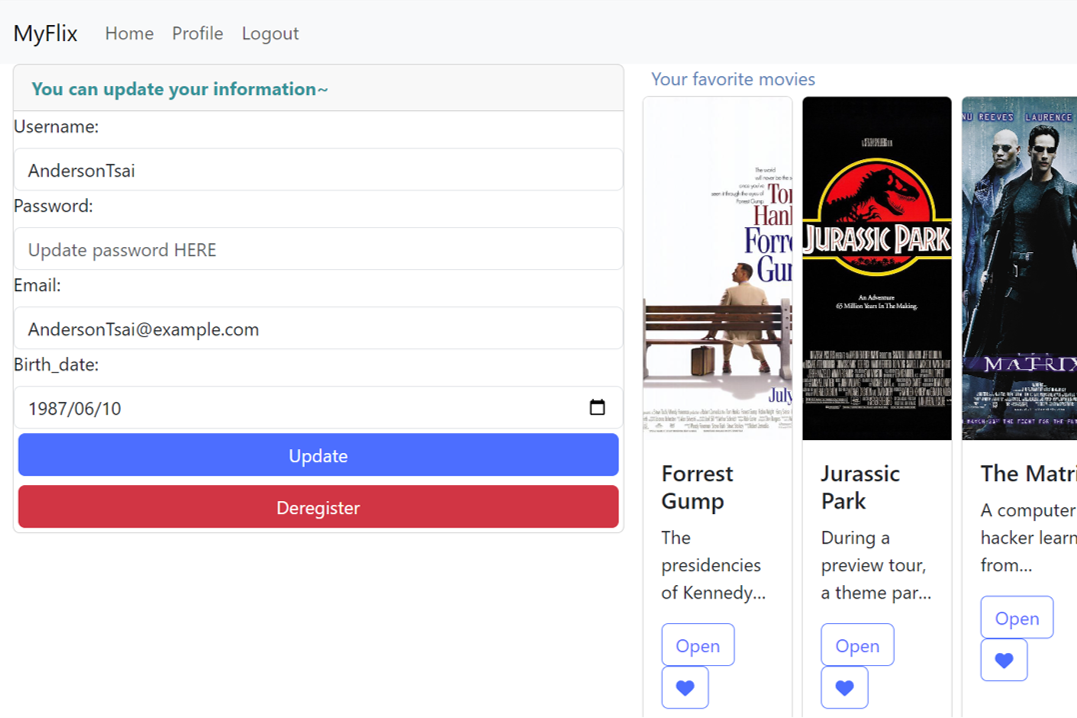Unfavorite Forrest Gump using its heart button
Screen dimensions: 1077x718
coord(685,687)
